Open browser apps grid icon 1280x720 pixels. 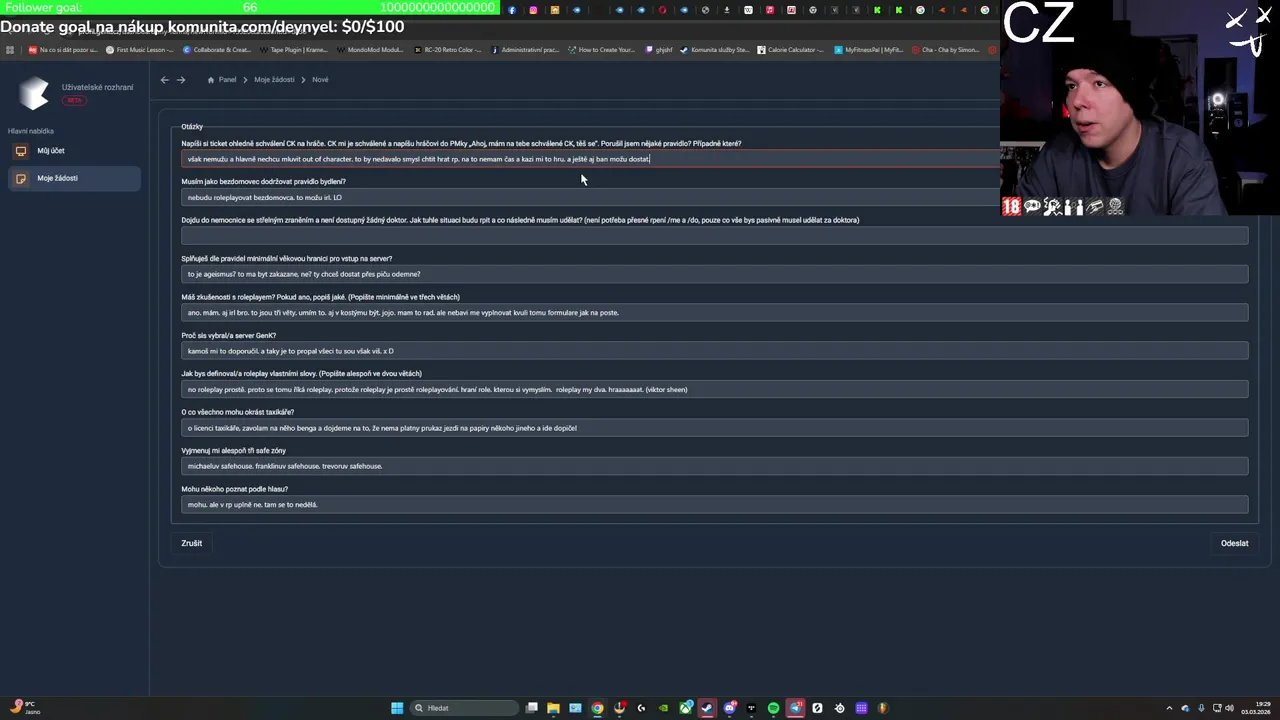pos(10,50)
